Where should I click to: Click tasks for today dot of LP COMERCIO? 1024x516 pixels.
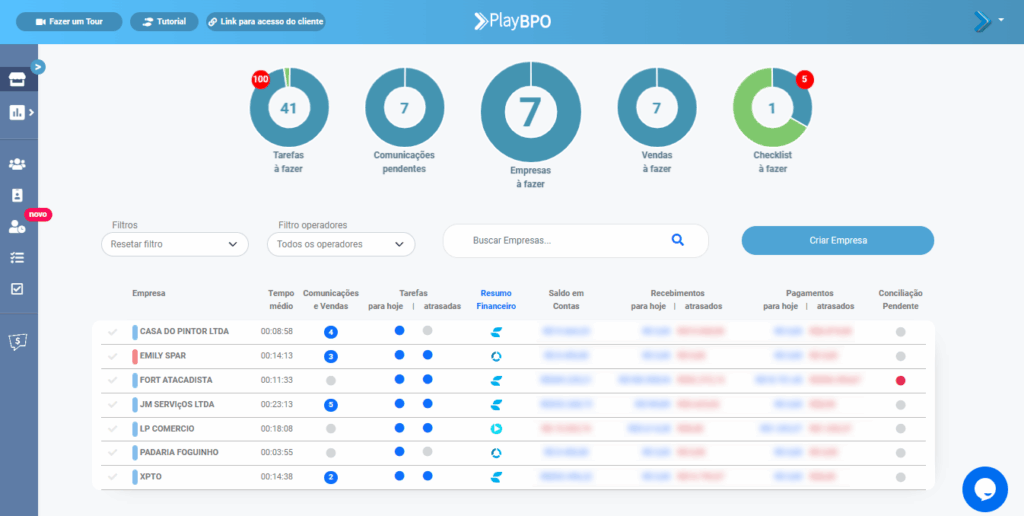pyautogui.click(x=400, y=428)
